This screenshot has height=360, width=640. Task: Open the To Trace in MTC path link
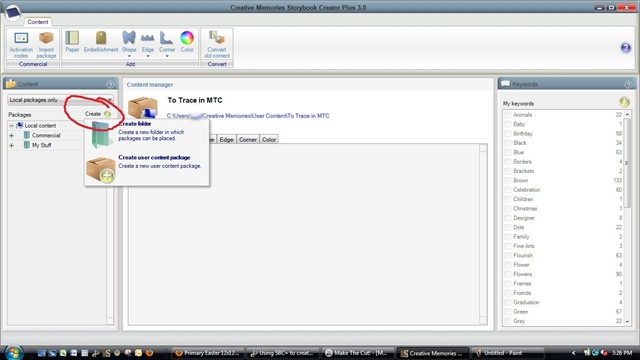click(x=248, y=116)
